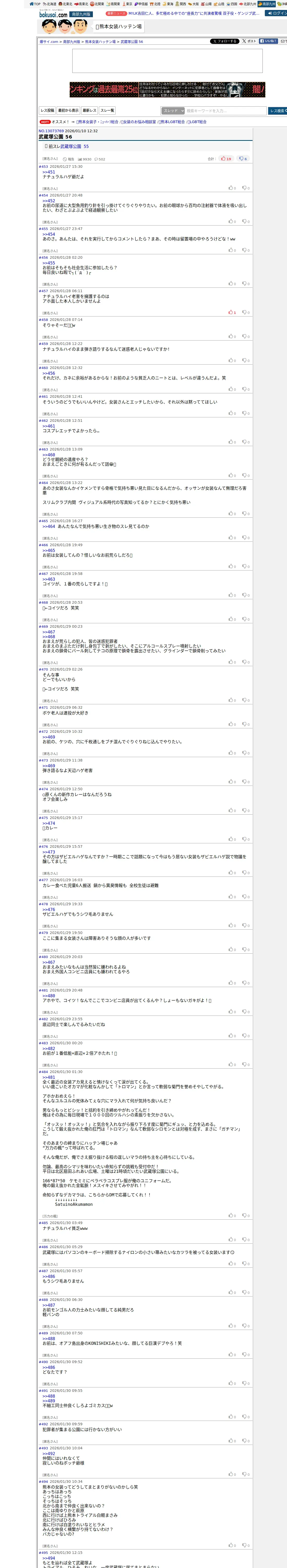Click the 報告 report icon in thread header
This screenshot has width=287, height=1568.
pos(69,159)
